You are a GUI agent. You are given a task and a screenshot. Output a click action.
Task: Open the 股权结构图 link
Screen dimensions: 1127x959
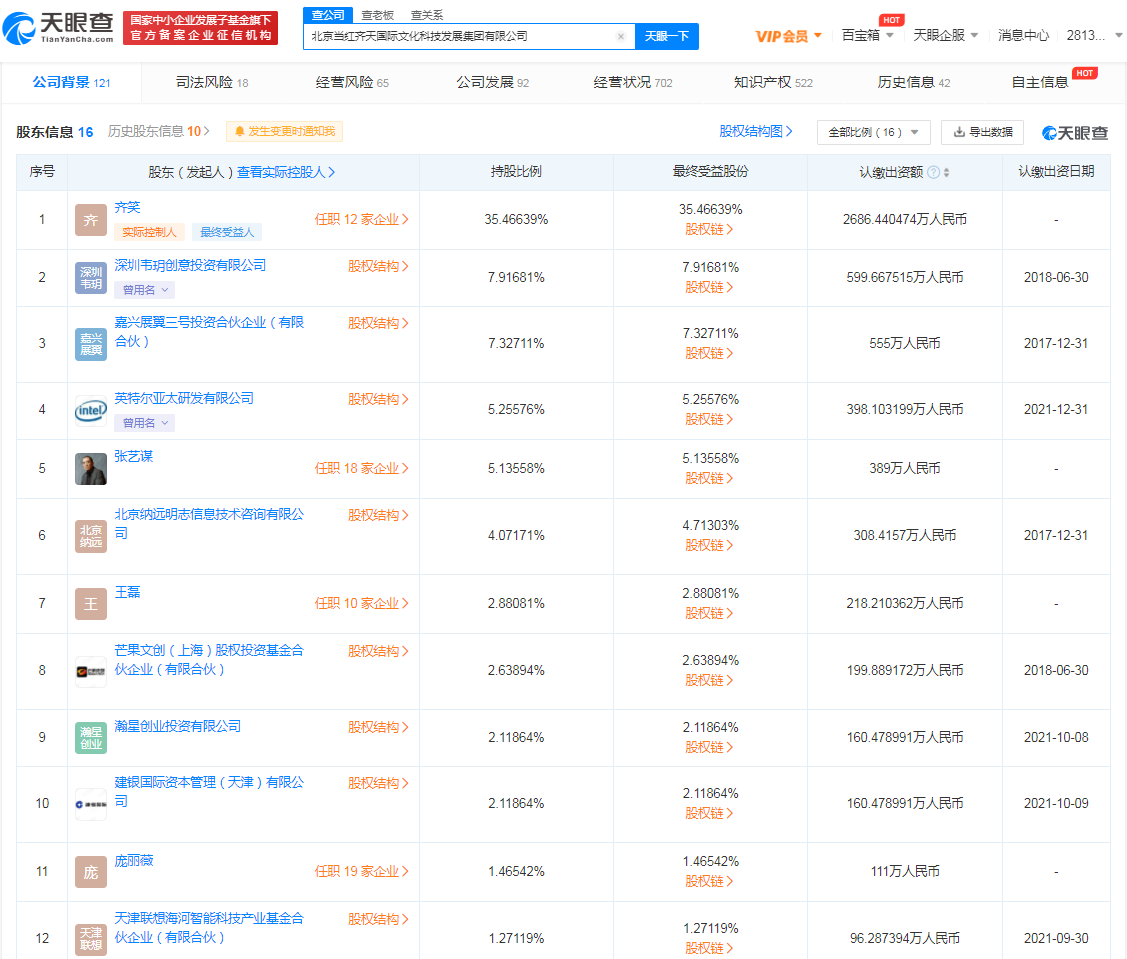coord(755,131)
